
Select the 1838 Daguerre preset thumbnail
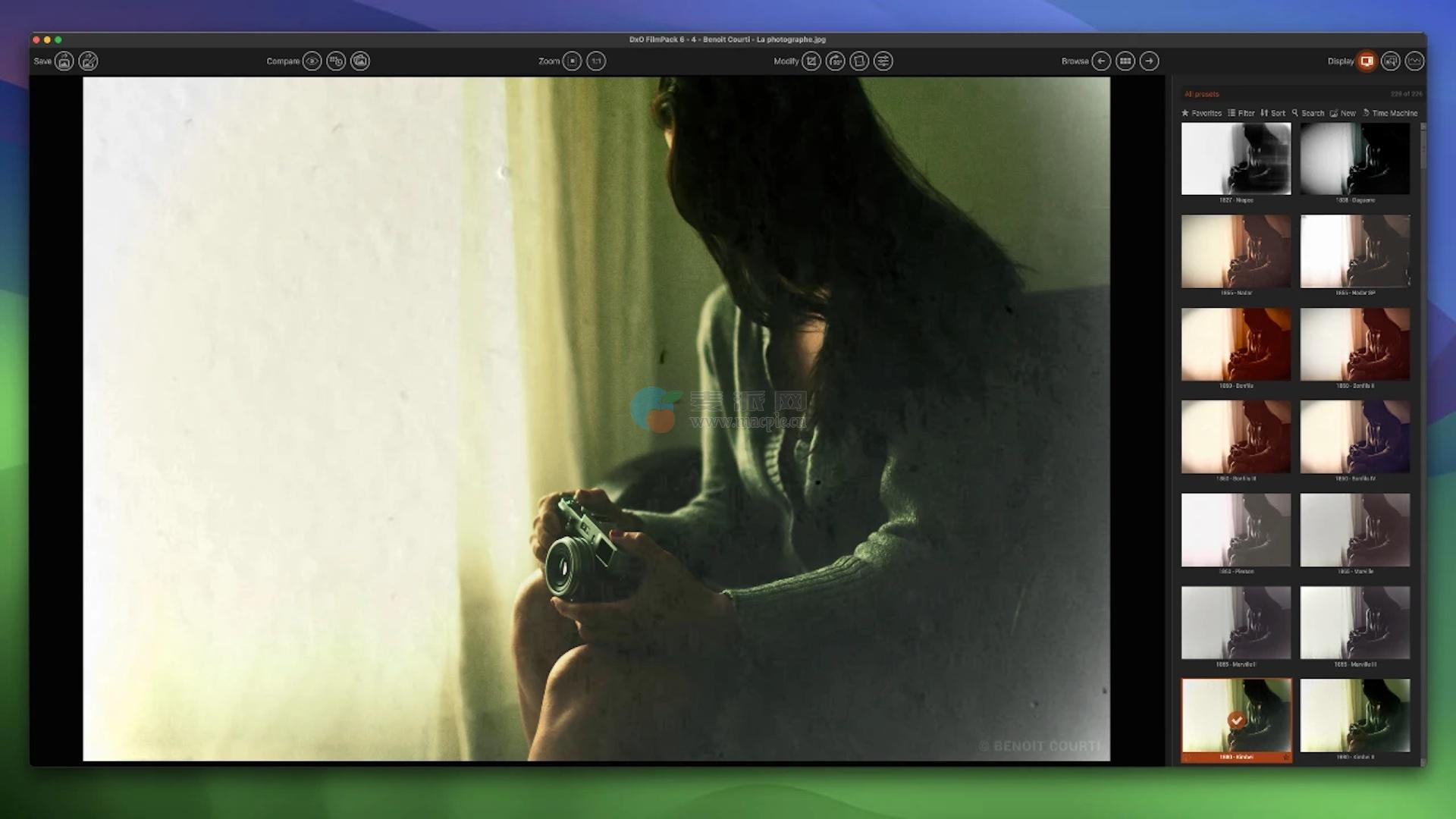(1354, 159)
